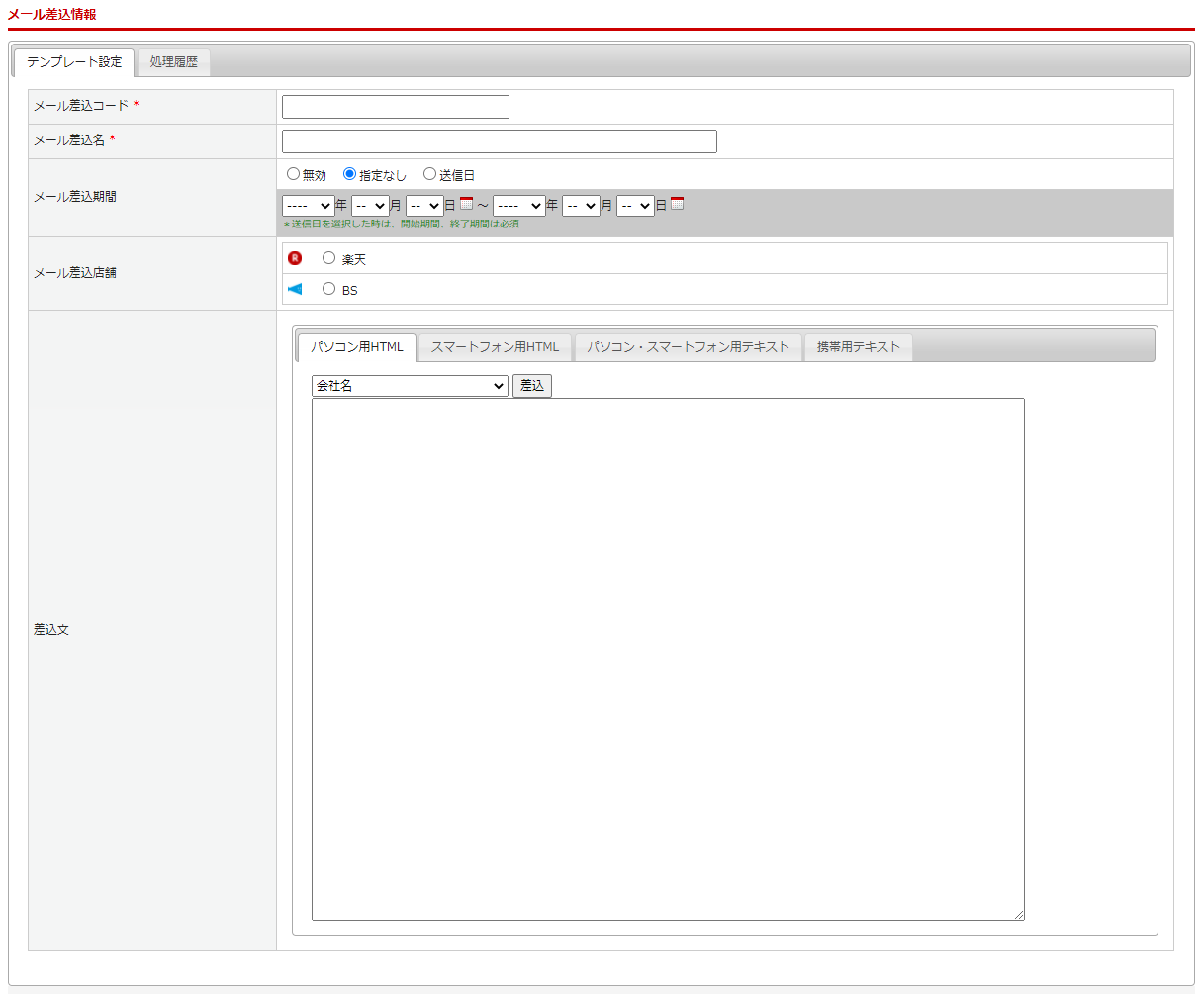This screenshot has width=1204, height=994.
Task: Open the start year dropdown
Action: point(308,206)
